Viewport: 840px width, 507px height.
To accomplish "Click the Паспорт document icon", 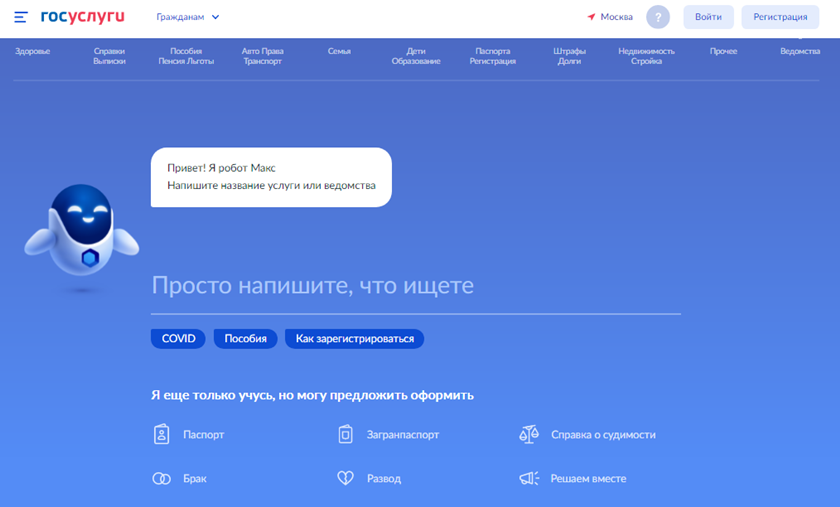I will [x=161, y=435].
